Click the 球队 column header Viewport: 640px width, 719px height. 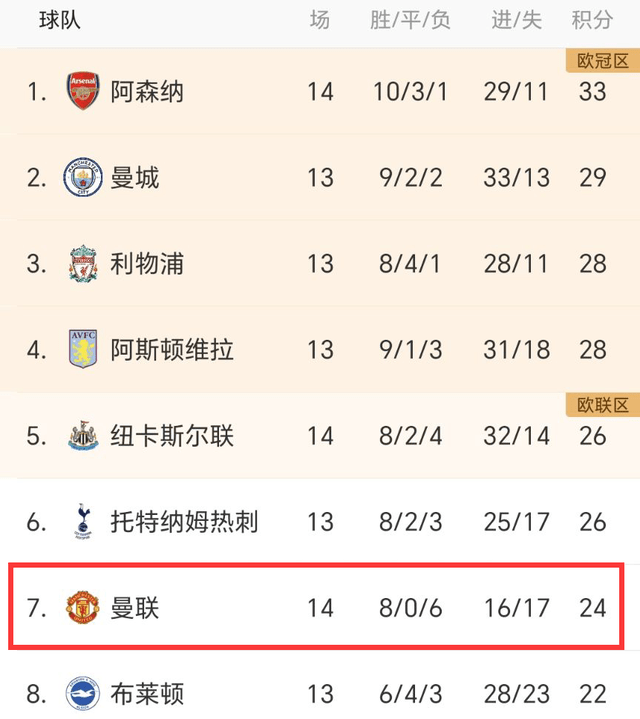tap(60, 20)
